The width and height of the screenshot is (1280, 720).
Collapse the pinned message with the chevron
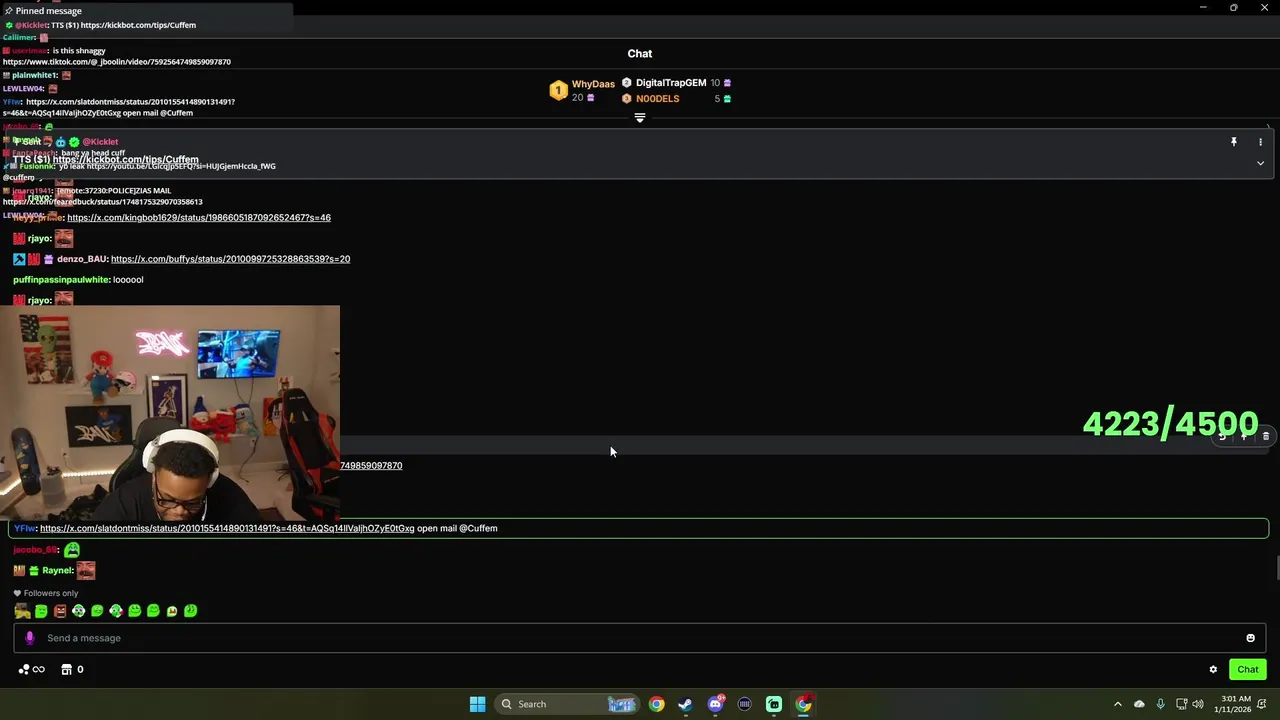1260,163
